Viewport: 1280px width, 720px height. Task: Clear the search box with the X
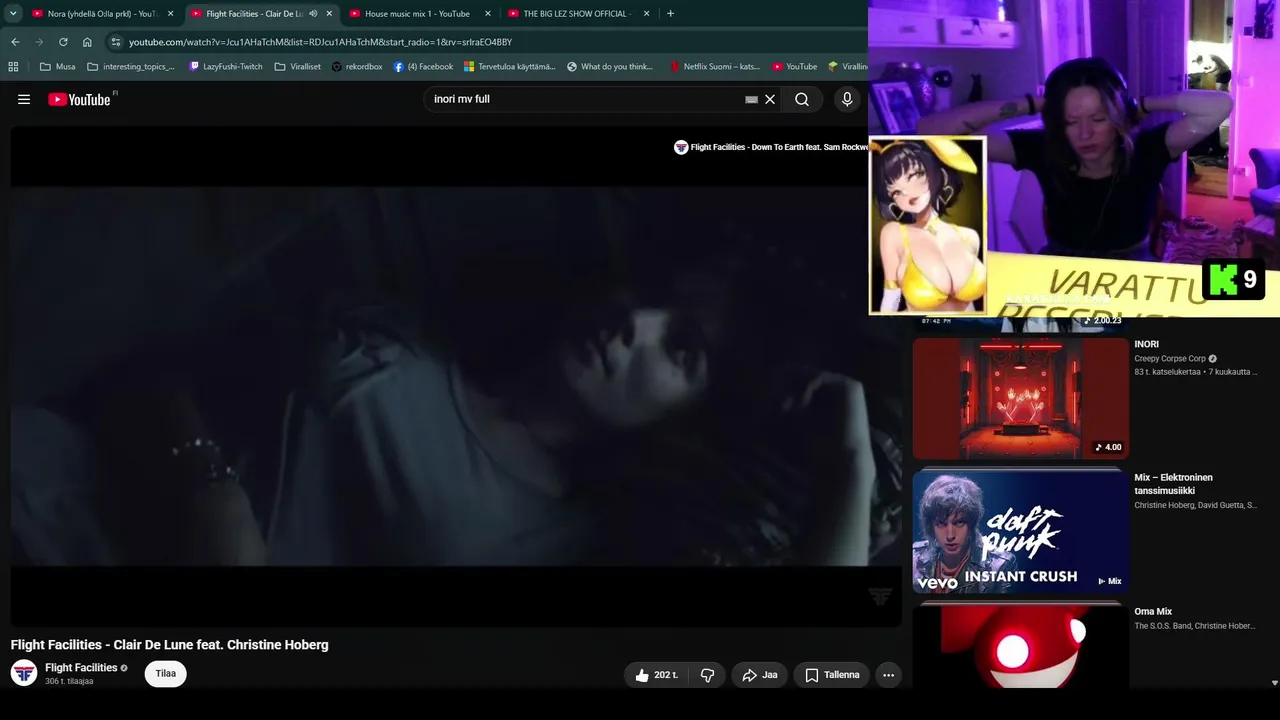coord(770,99)
